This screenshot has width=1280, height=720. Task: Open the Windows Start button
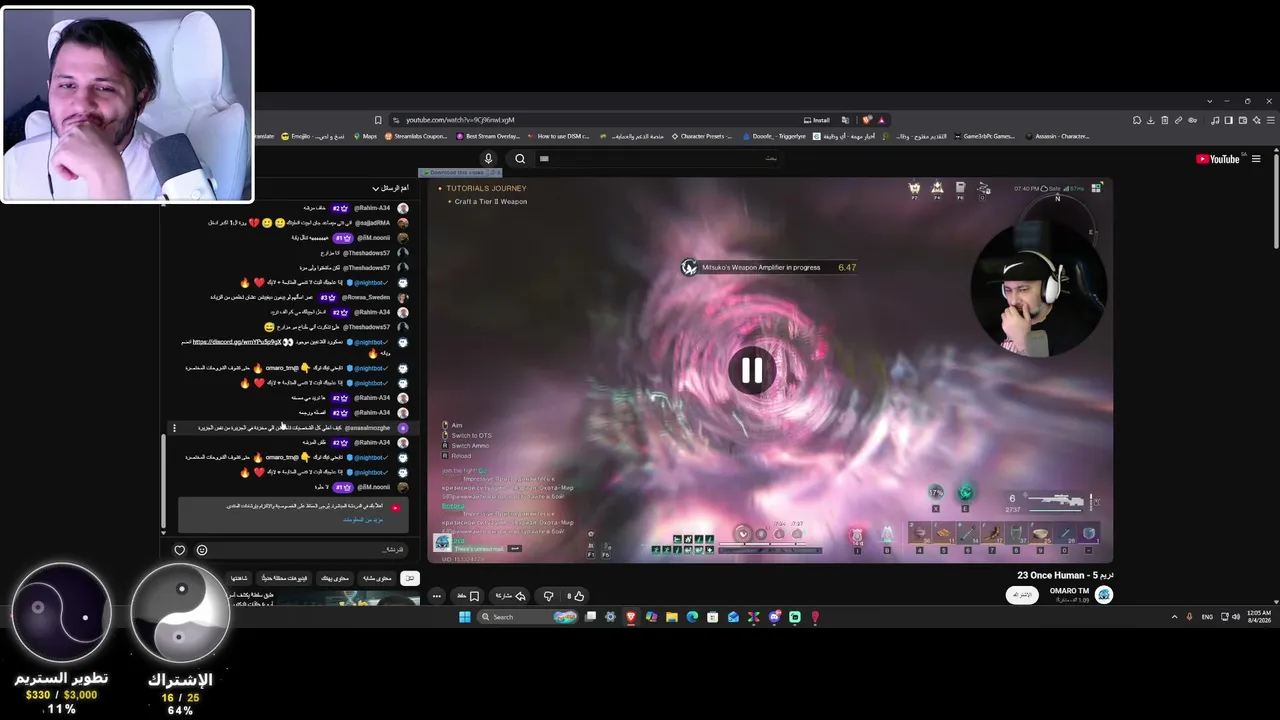pyautogui.click(x=465, y=617)
